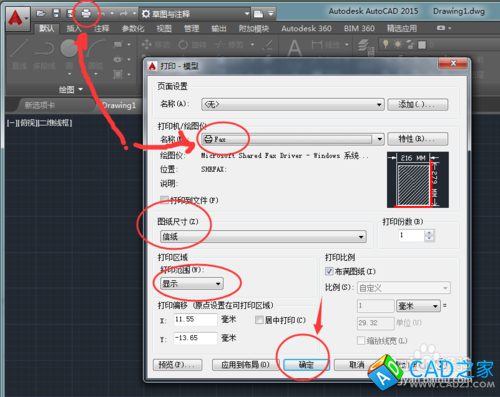The width and height of the screenshot is (500, 397).
Task: Switch to the 视图 ribbon tab
Action: [x=164, y=29]
